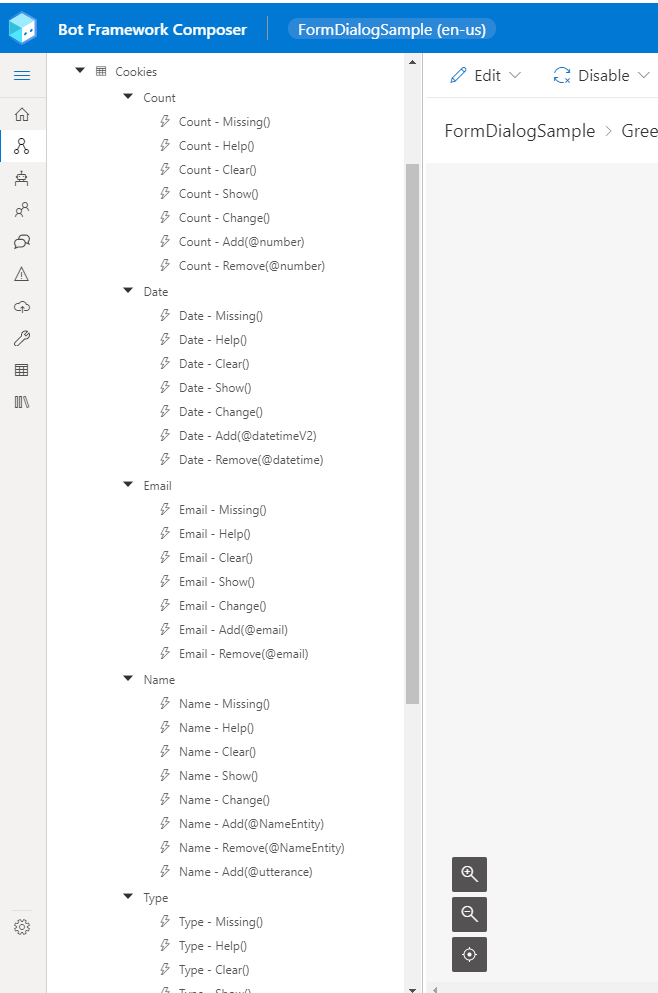Click FormDialogSample breadcrumb link

pos(520,131)
